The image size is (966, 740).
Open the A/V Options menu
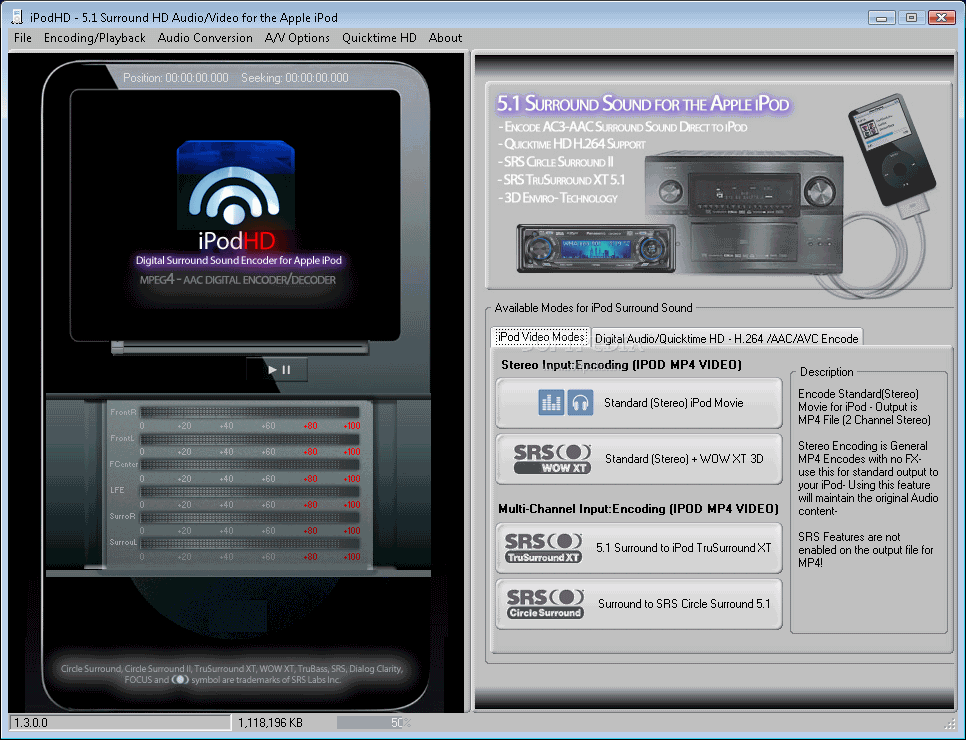[297, 38]
